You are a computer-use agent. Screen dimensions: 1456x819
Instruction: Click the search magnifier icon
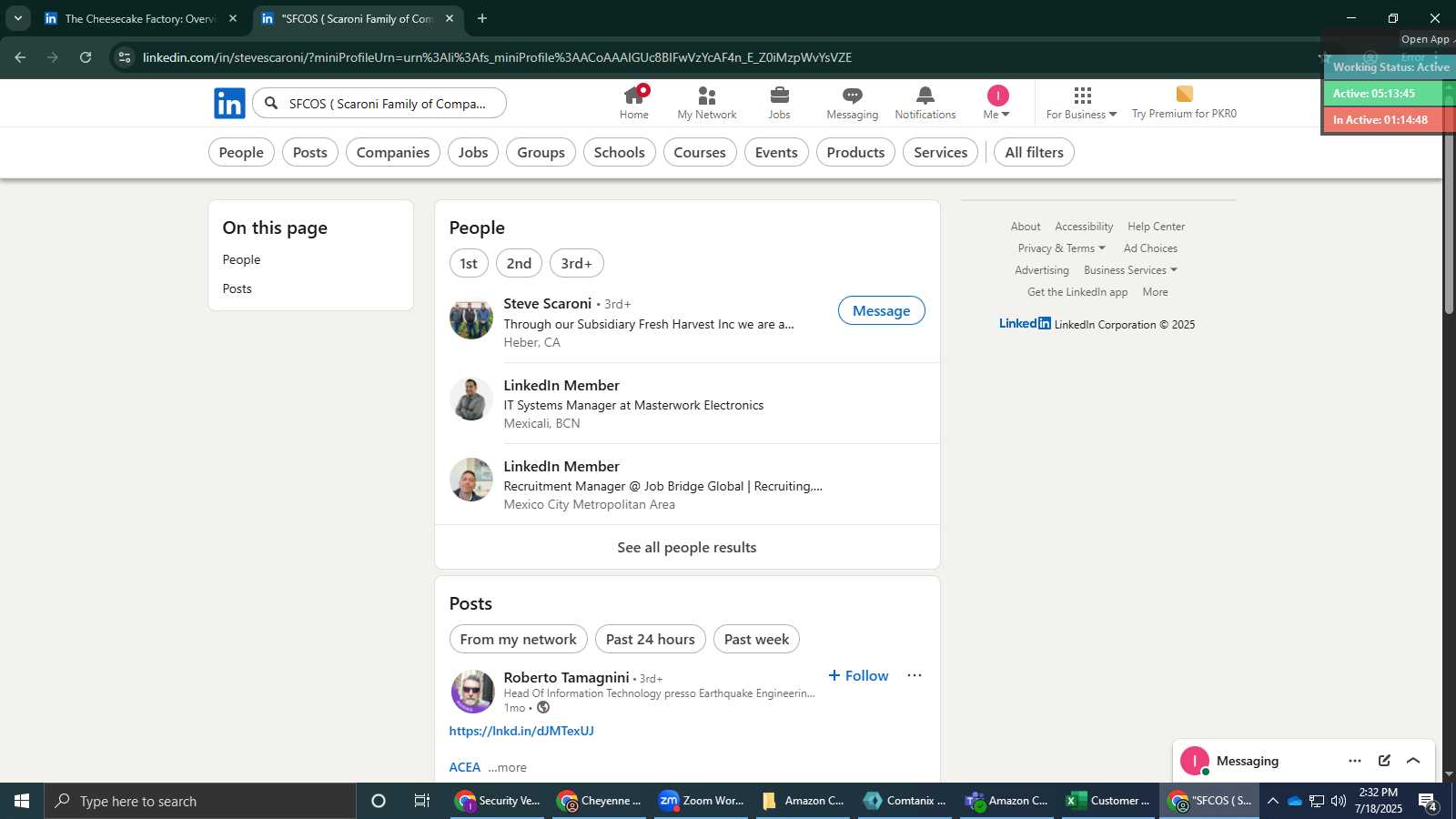(x=271, y=103)
